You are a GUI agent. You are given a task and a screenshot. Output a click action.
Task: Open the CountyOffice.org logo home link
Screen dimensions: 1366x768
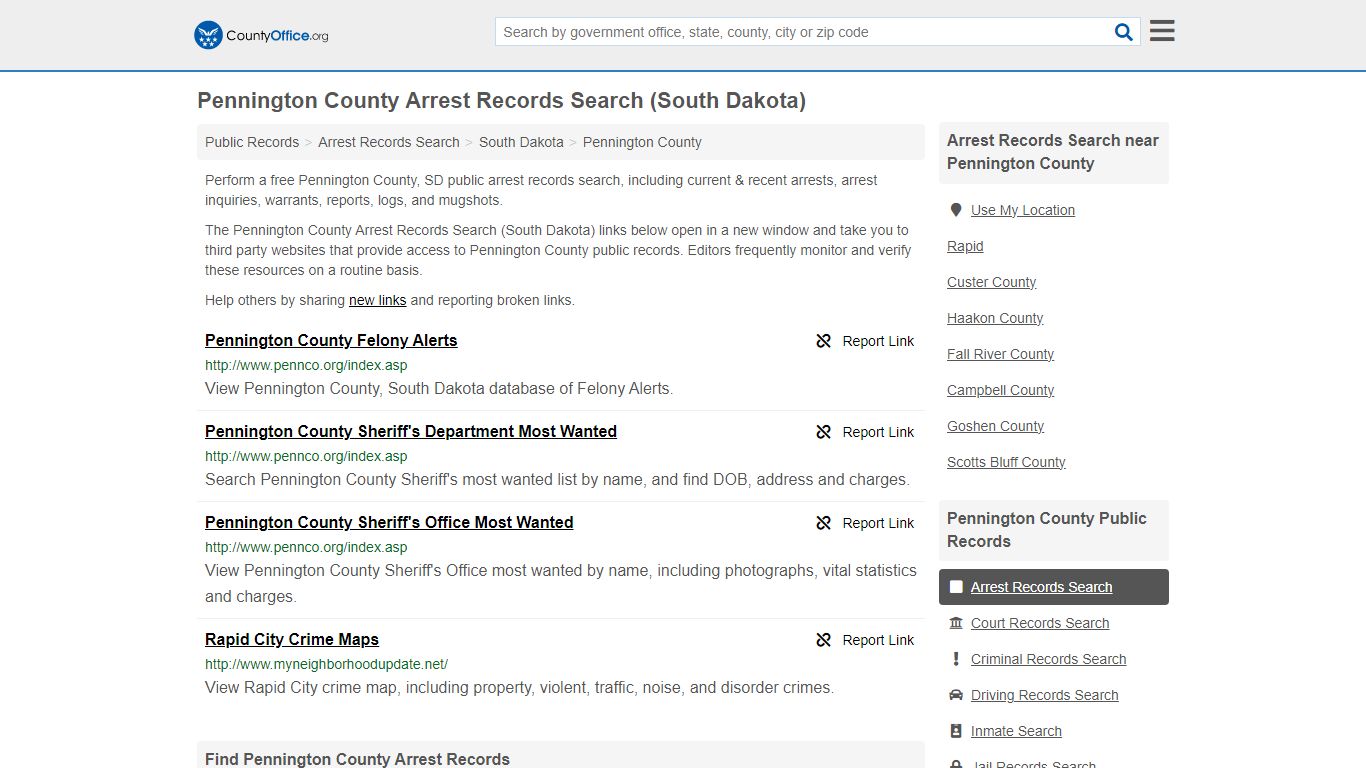[261, 35]
